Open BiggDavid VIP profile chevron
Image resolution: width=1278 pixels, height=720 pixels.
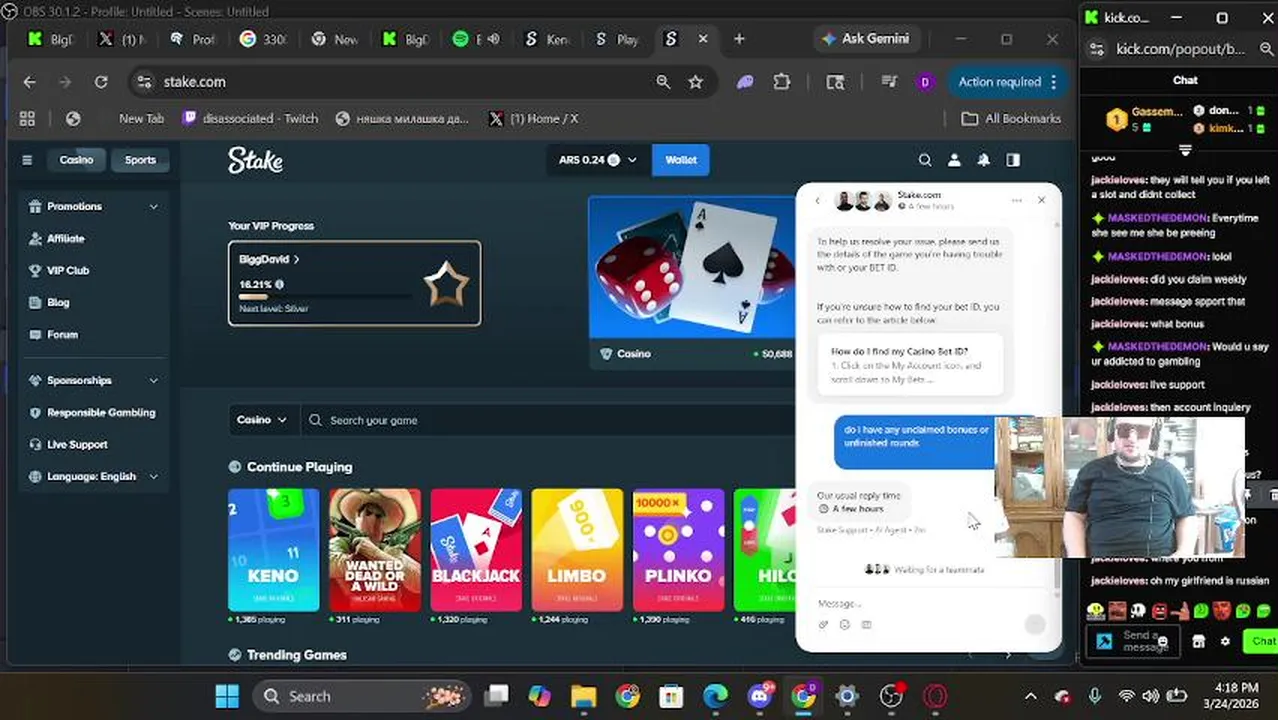pyautogui.click(x=297, y=259)
